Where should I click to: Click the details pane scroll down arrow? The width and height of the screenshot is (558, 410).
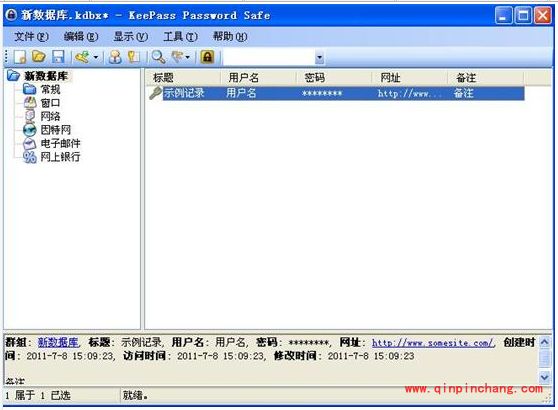[x=544, y=377]
